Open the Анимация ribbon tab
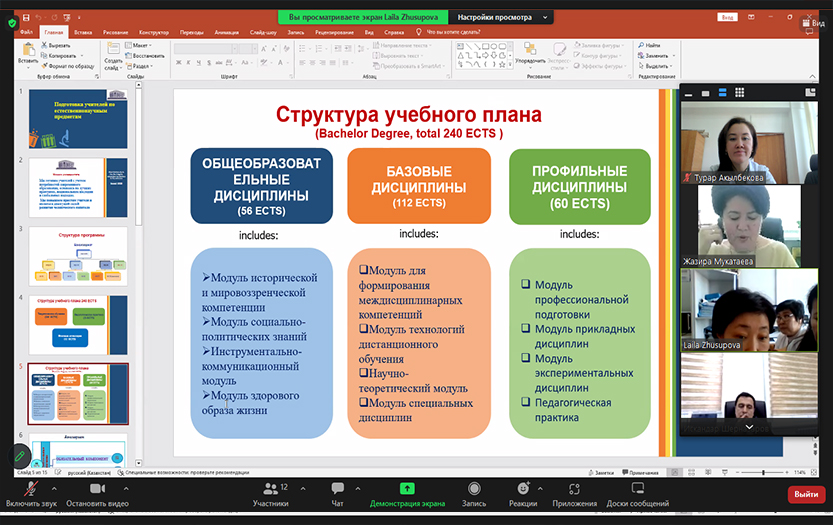Image resolution: width=833 pixels, height=525 pixels. 225,32
